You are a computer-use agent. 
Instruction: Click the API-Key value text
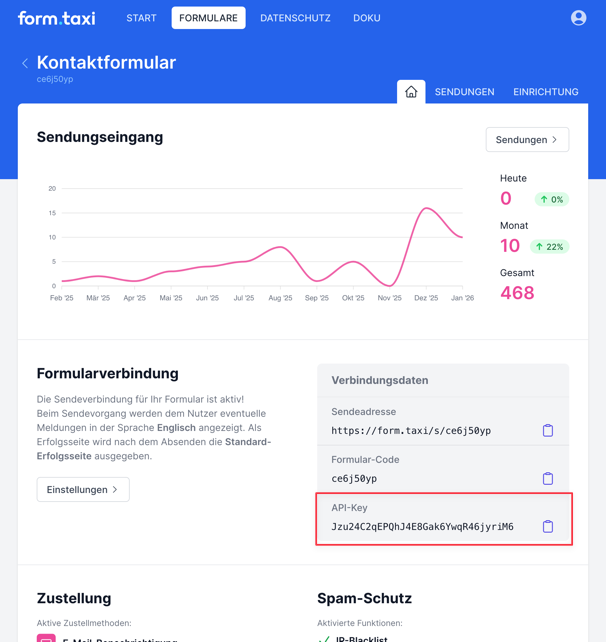pos(422,527)
